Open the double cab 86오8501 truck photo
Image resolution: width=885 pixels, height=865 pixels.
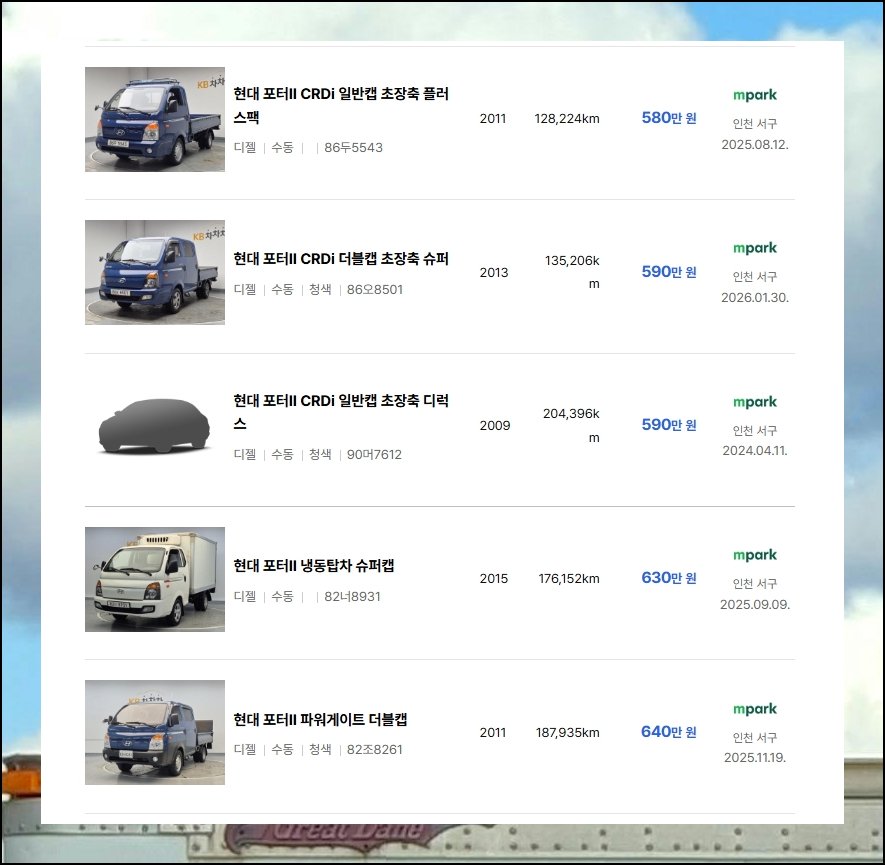point(155,272)
